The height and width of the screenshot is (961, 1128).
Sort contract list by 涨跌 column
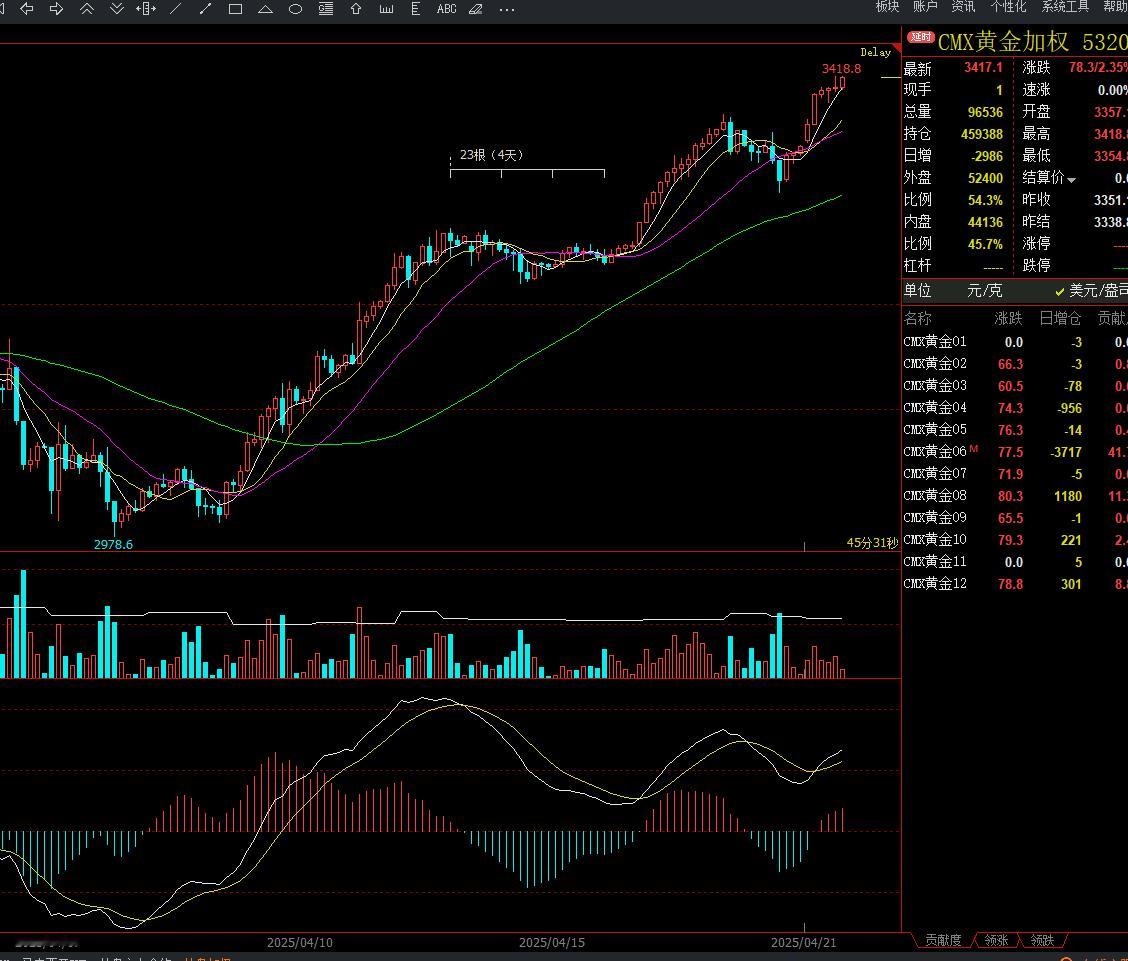pos(1008,318)
